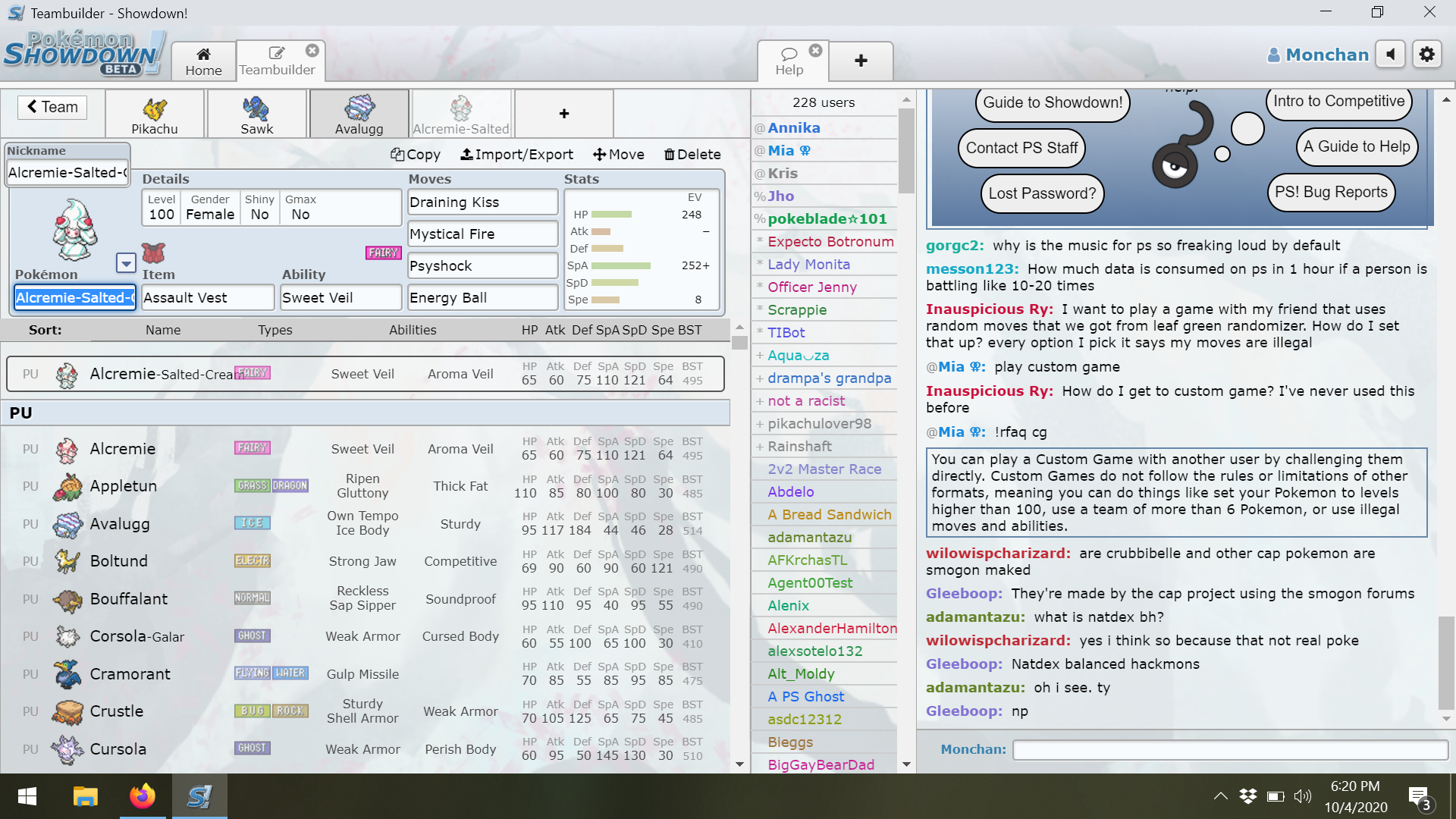
Task: Click the Cursola sprite icon
Action: [x=67, y=749]
